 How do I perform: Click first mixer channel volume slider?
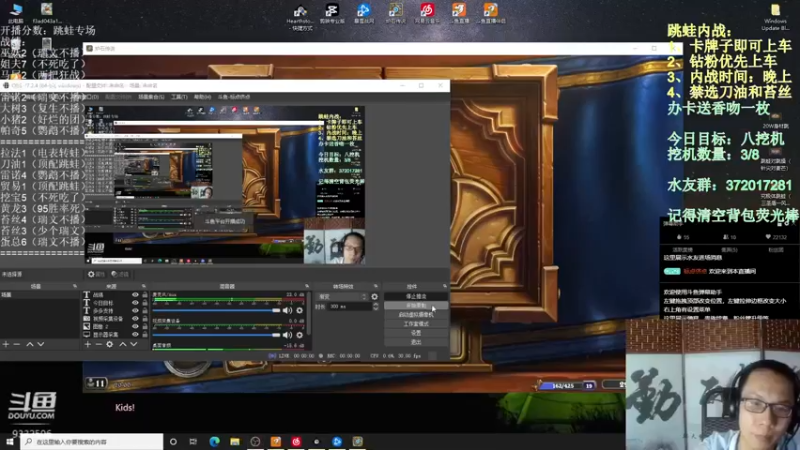pyautogui.click(x=216, y=310)
